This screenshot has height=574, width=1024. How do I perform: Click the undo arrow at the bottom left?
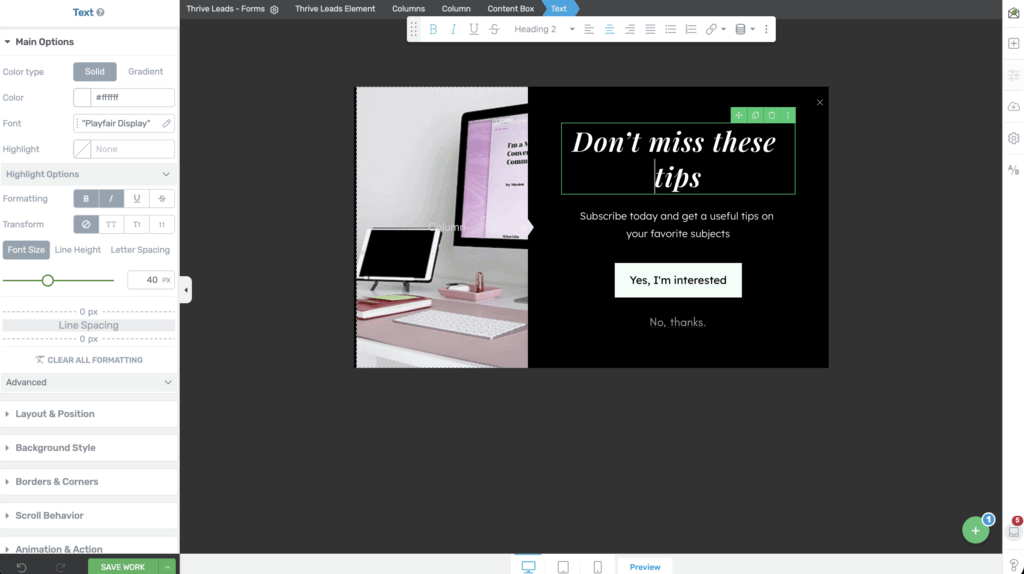22,567
